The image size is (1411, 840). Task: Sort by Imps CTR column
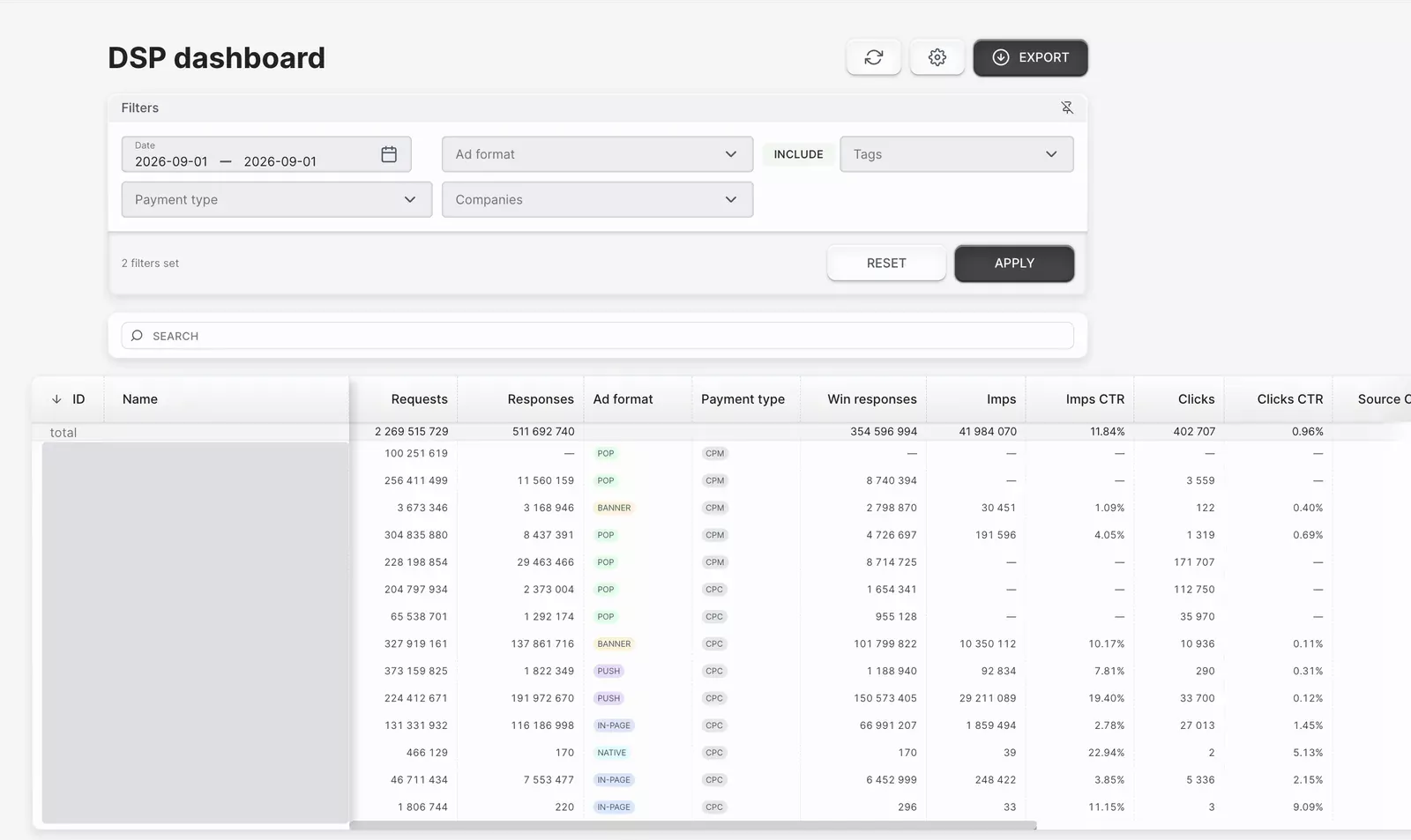click(1094, 399)
